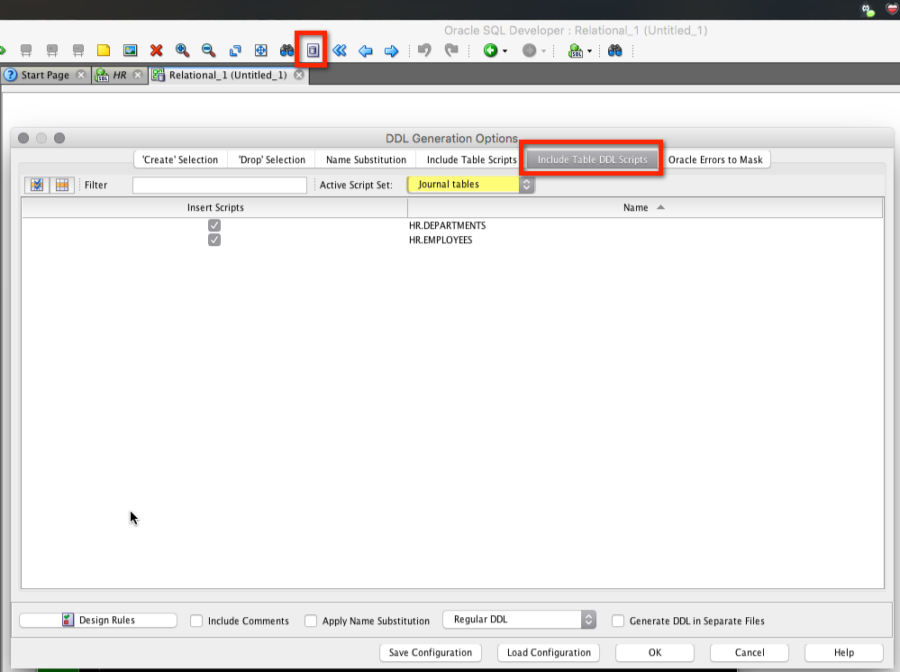This screenshot has height=672, width=900.
Task: Toggle Insert Scripts for HR.DEPARTMENTS
Action: click(213, 225)
